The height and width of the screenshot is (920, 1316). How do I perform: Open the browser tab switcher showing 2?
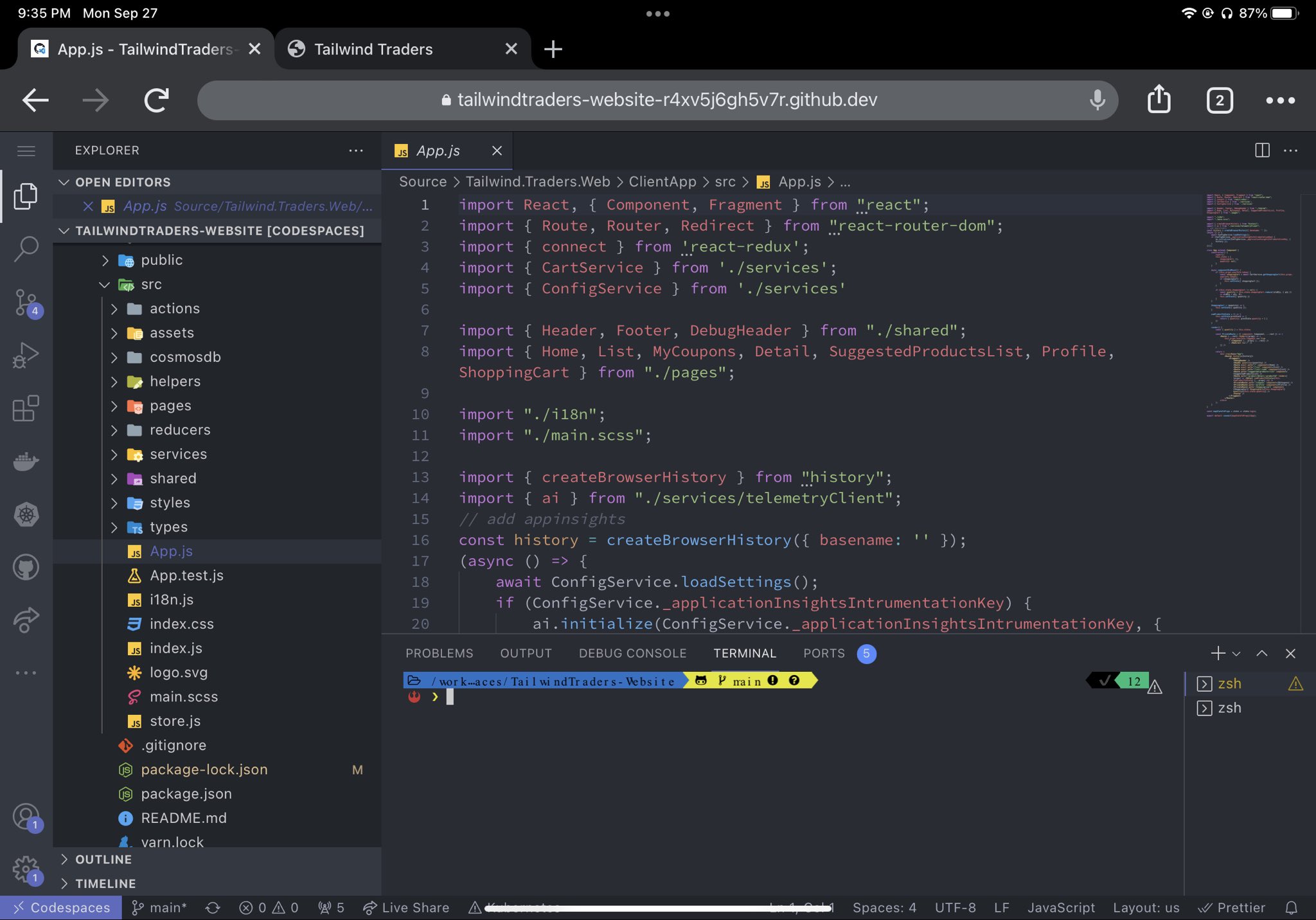[1220, 100]
